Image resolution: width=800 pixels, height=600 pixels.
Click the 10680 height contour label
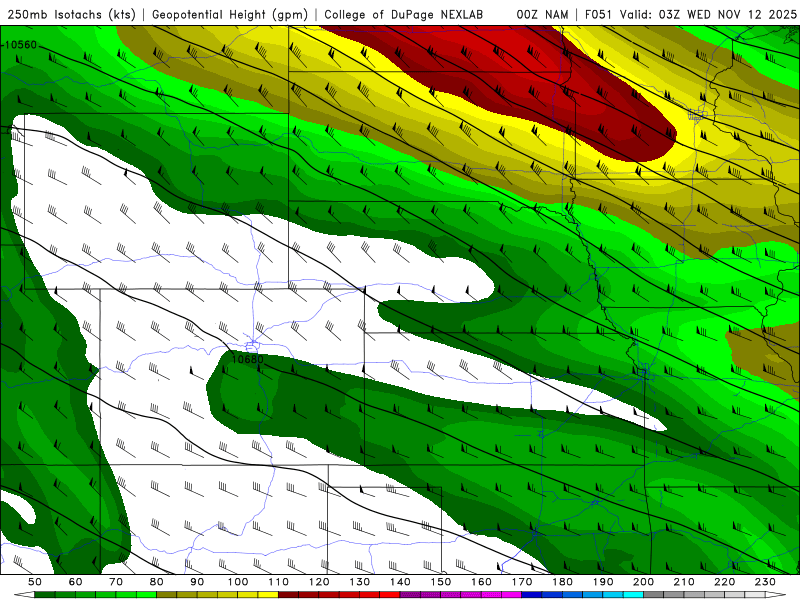[247, 359]
